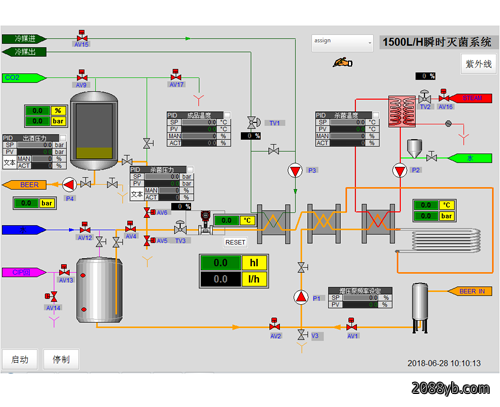Open the assign dropdown
Screen dimensions: 500x407
click(x=342, y=43)
